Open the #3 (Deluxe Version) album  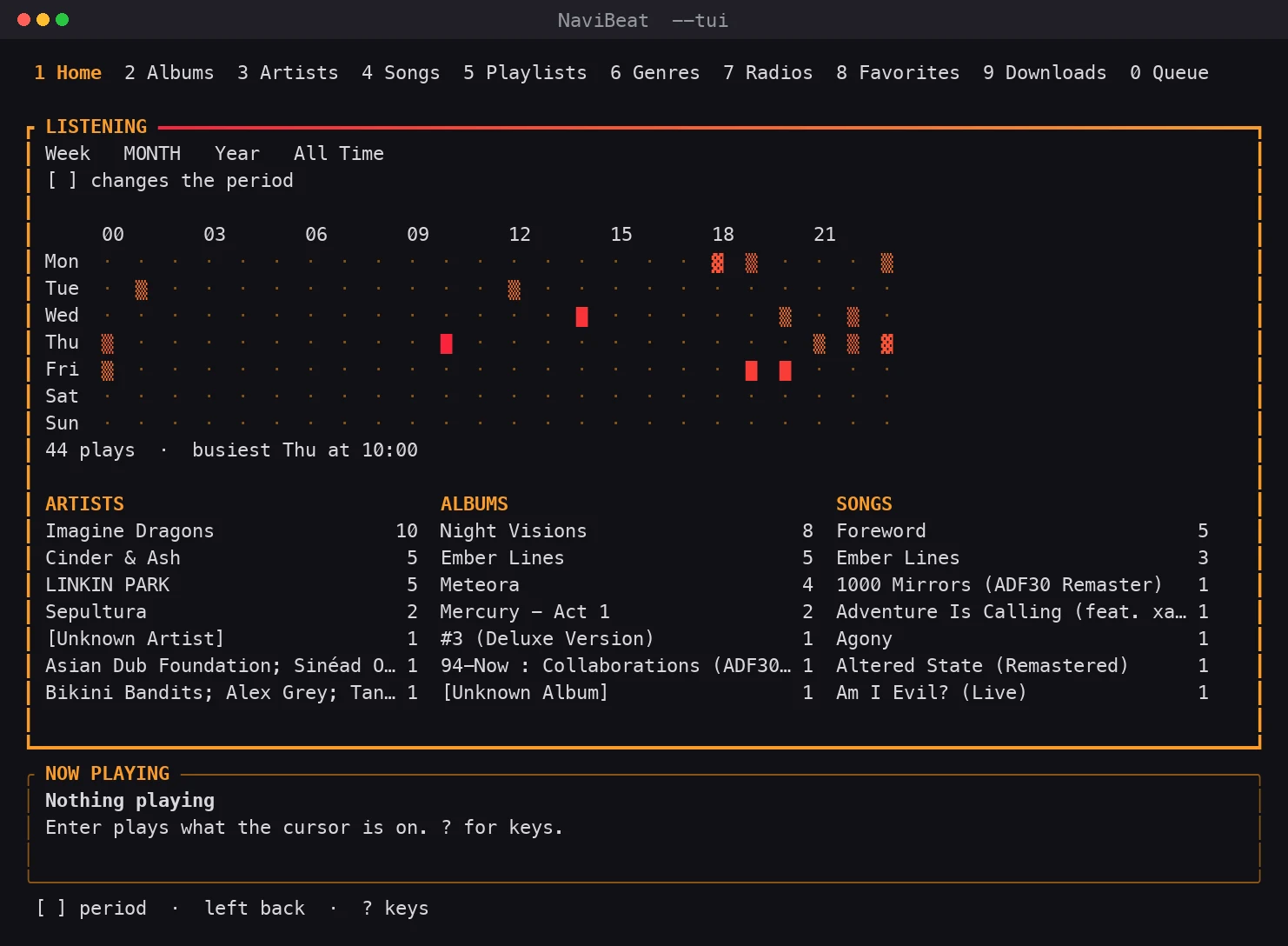627,639
